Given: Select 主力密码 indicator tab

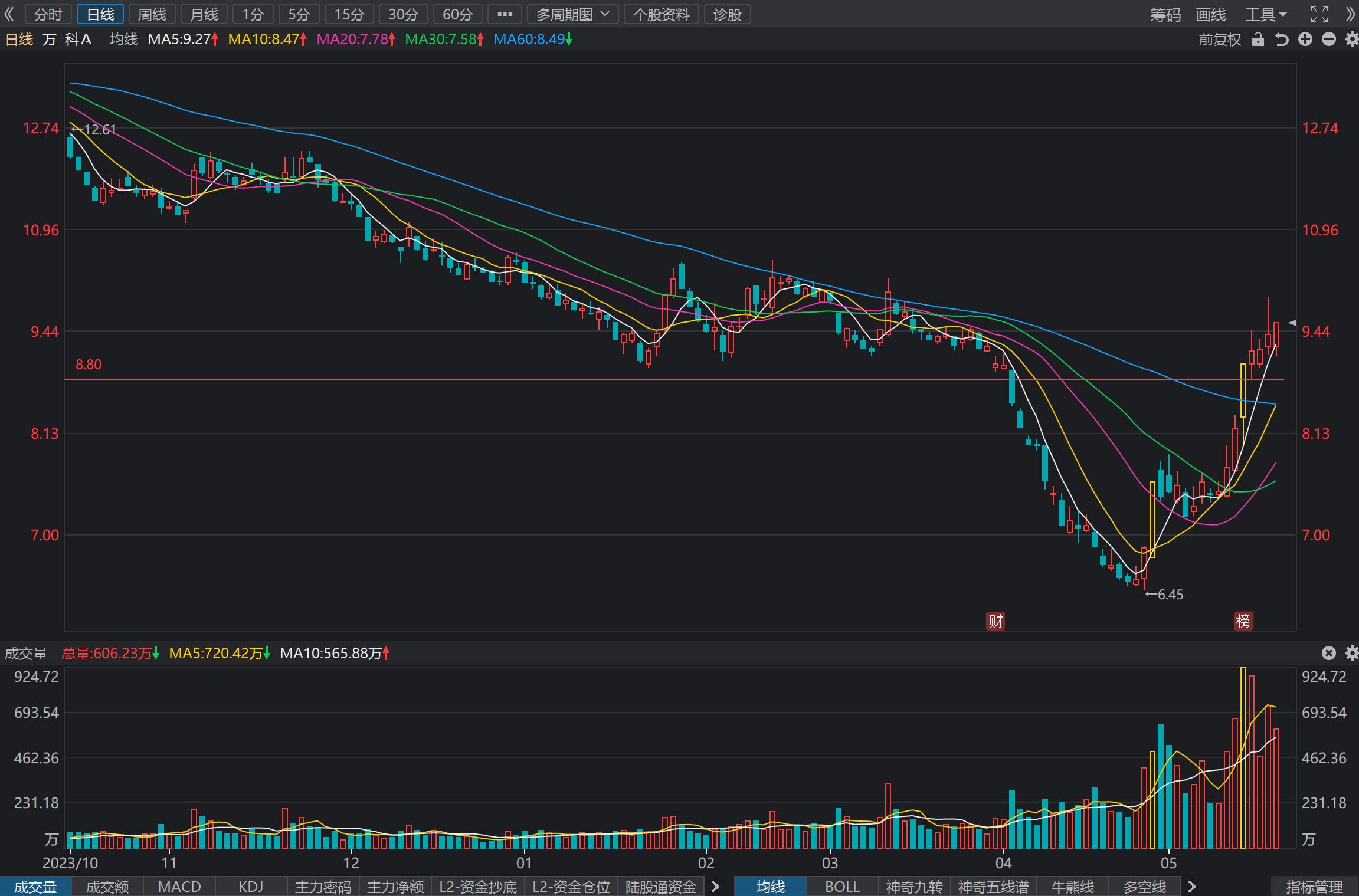Looking at the screenshot, I should tap(323, 887).
